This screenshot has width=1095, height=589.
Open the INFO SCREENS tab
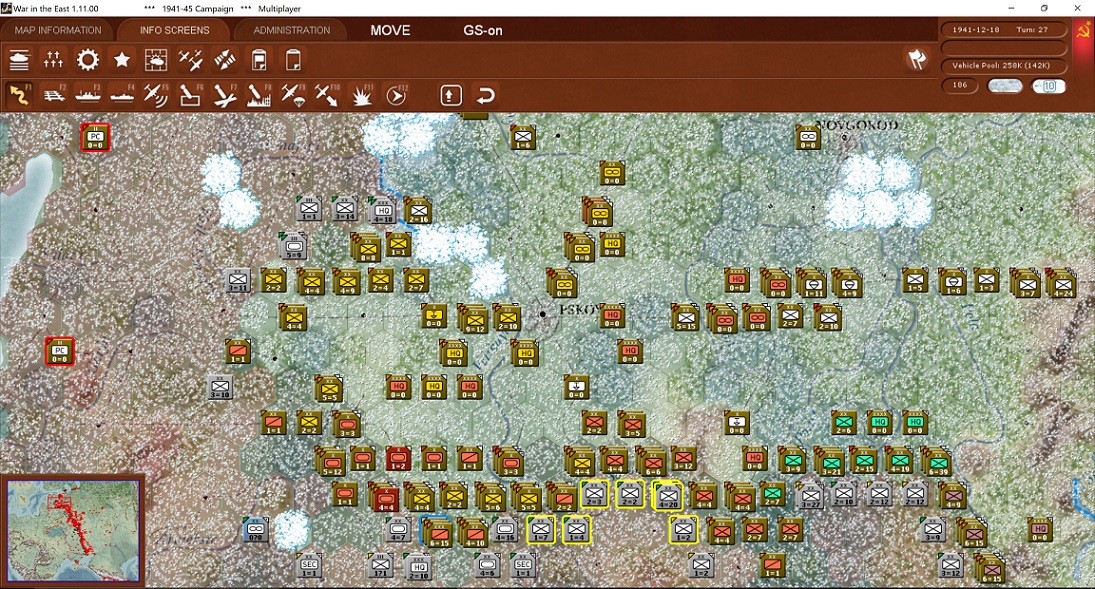(x=175, y=30)
